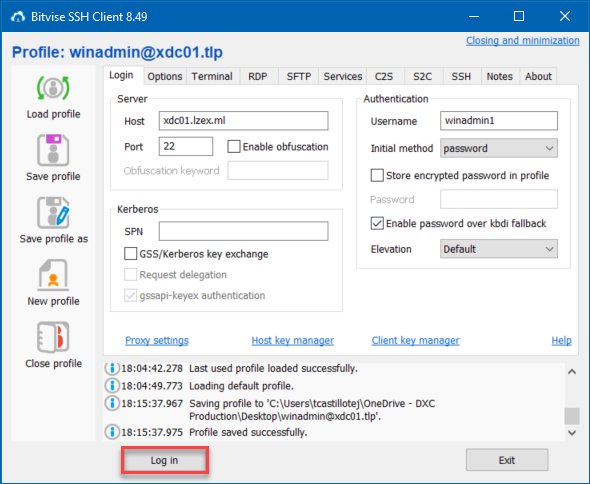Click the log scrollbar down arrow
590x484 pixels.
click(572, 432)
